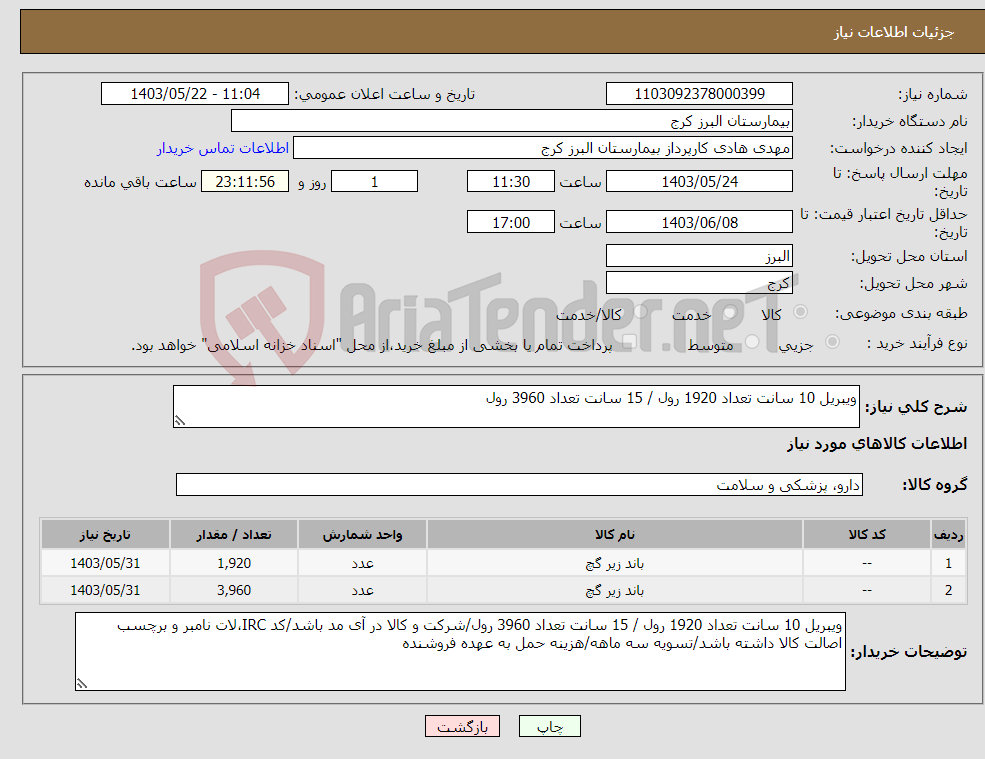Click item name باند زیر گچ in row 2
The height and width of the screenshot is (759, 985).
tap(615, 590)
